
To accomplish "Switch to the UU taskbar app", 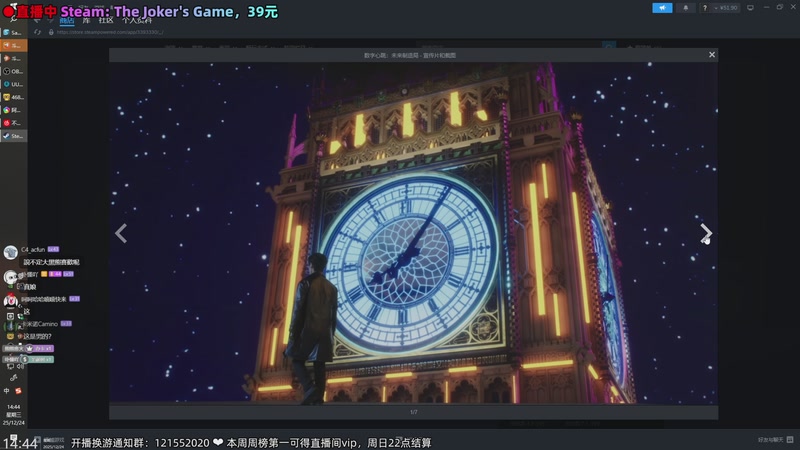I will 14,84.
